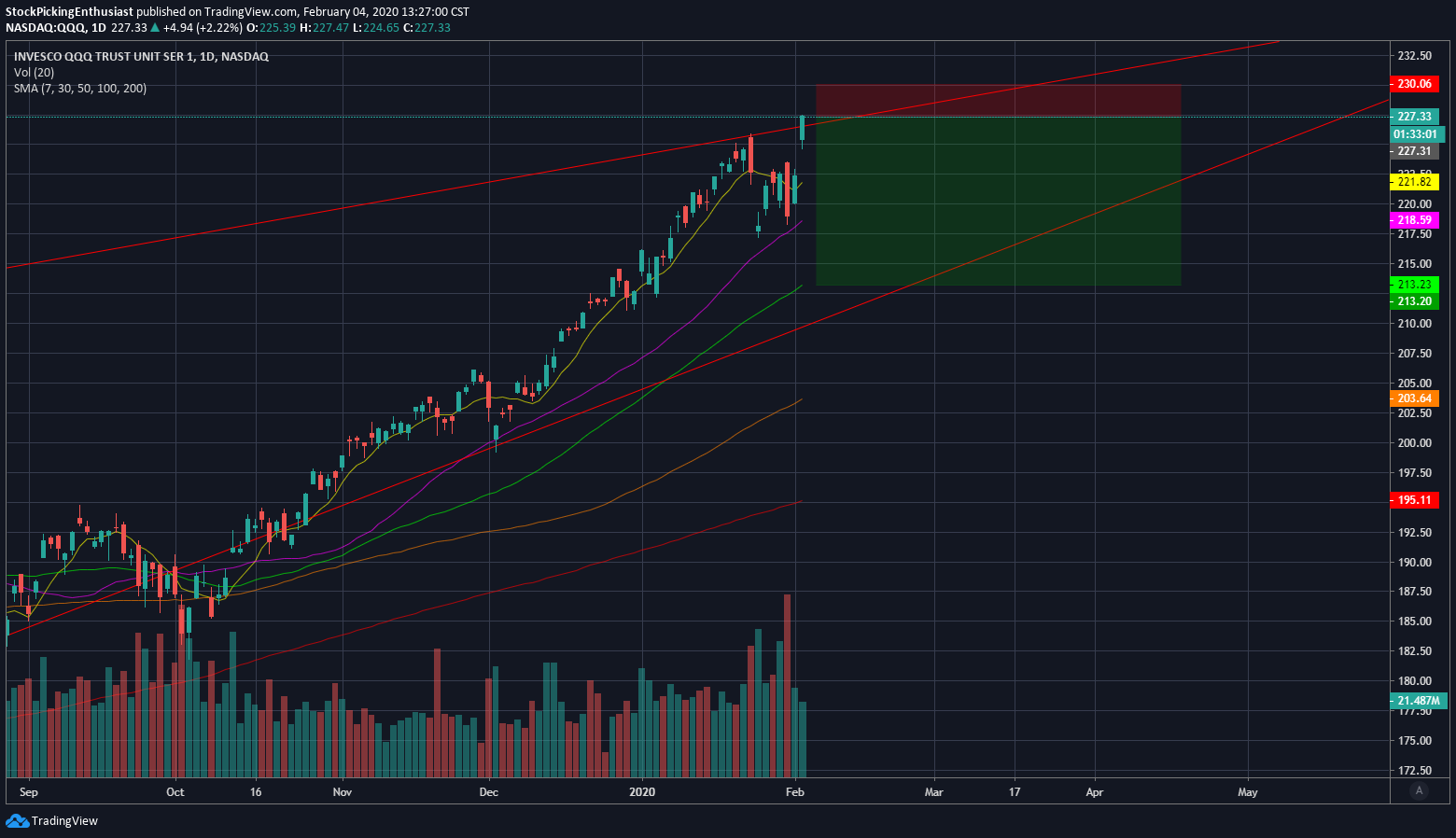Open the StockPickingEnthusiast author name
The image size is (1456, 838).
[x=70, y=12]
